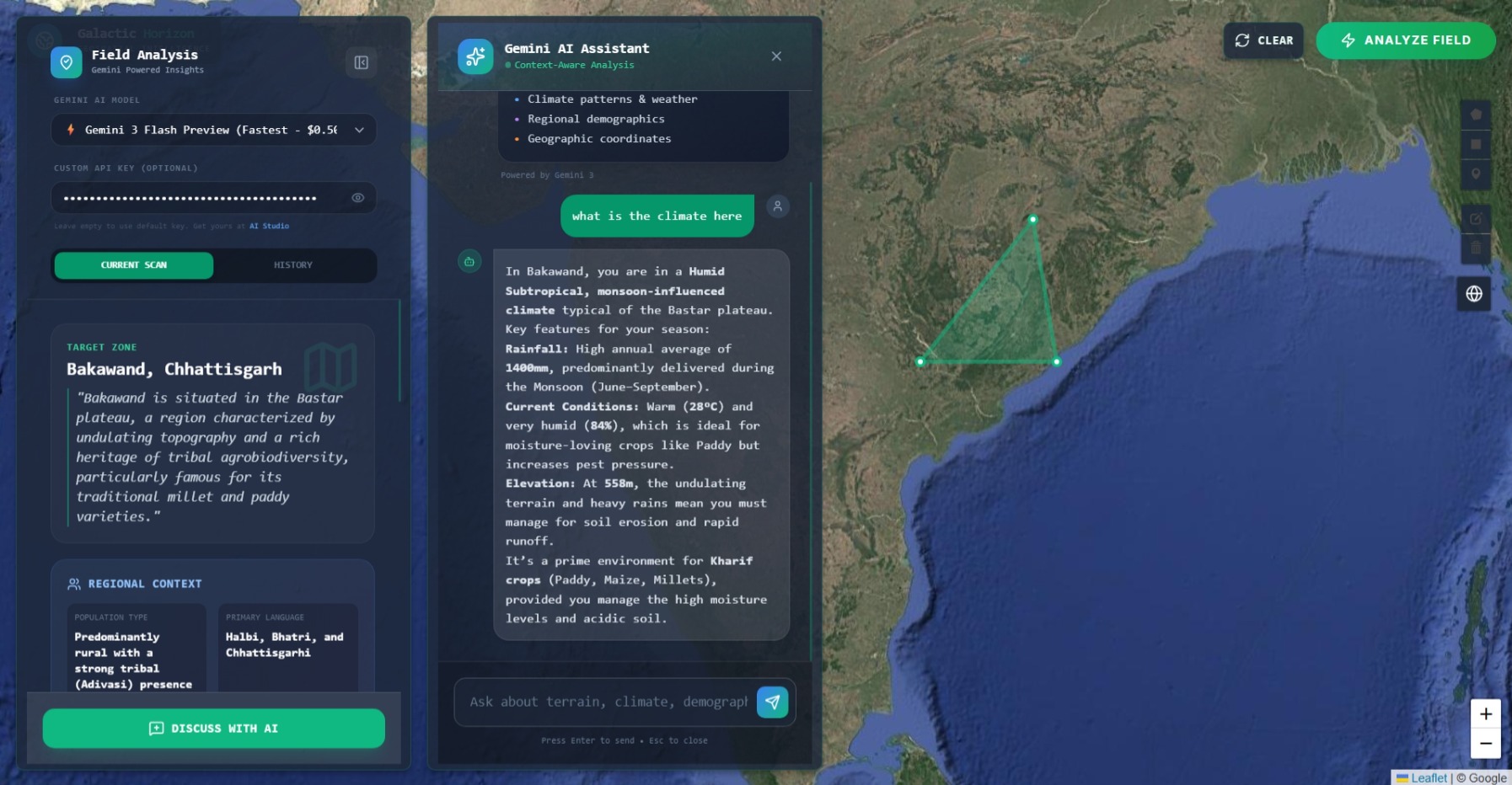Click the 'what is the climate here' message

click(657, 216)
